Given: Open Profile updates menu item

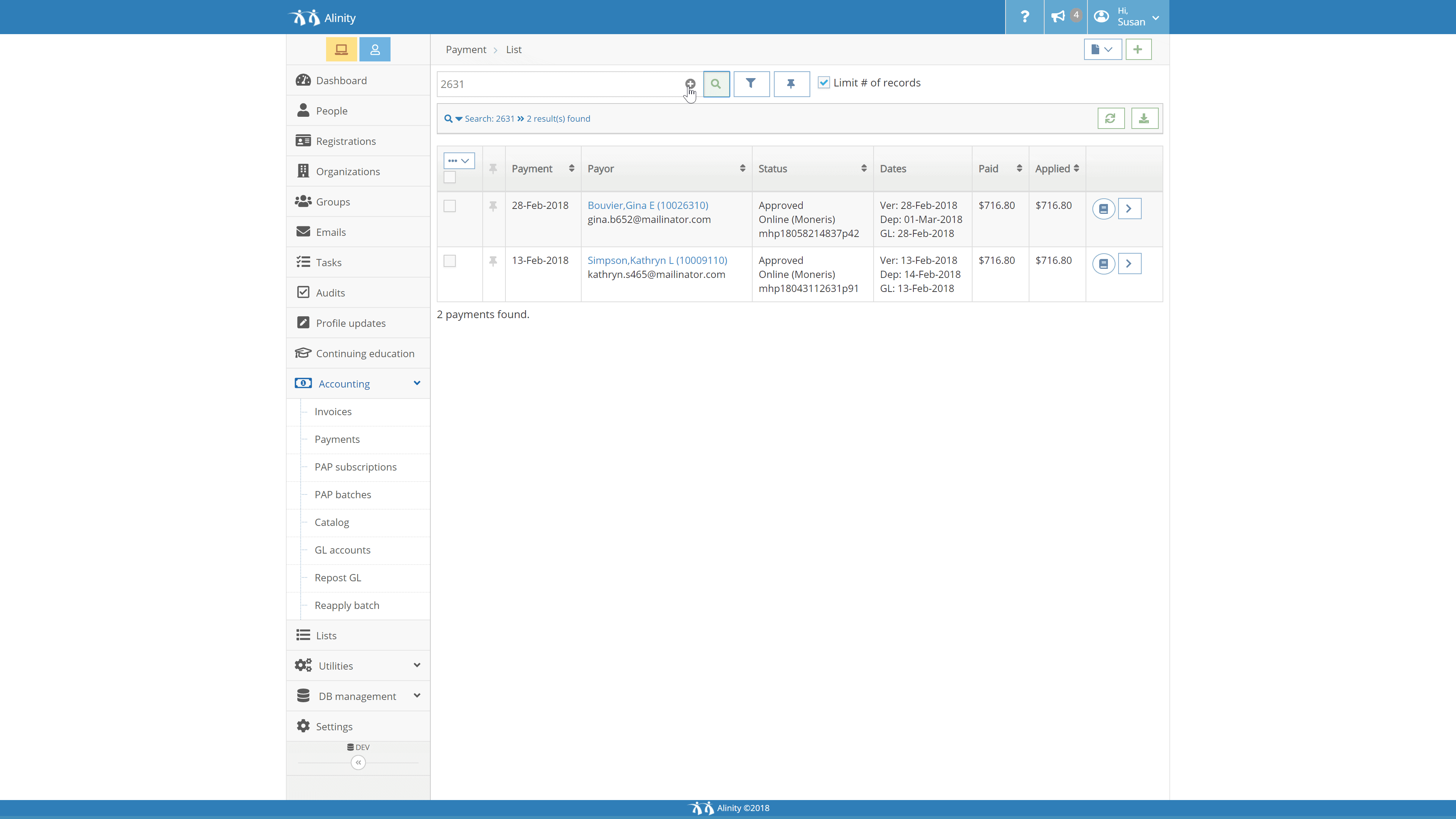Looking at the screenshot, I should [358, 323].
